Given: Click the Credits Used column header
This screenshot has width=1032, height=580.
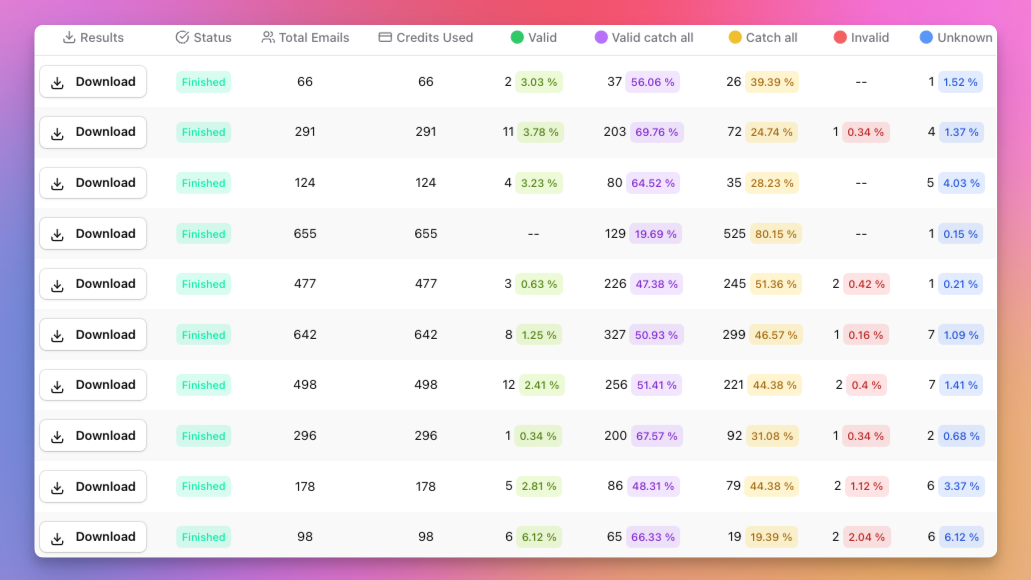Looking at the screenshot, I should 426,38.
